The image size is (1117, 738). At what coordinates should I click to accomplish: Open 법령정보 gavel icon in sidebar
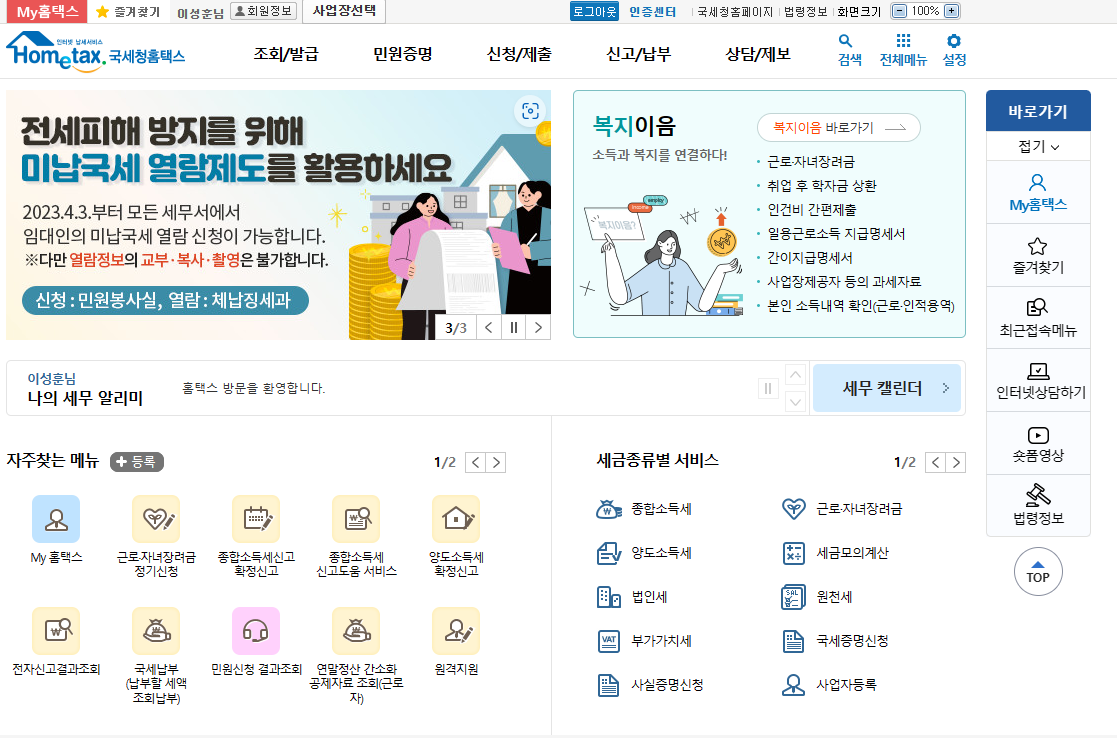click(1038, 505)
